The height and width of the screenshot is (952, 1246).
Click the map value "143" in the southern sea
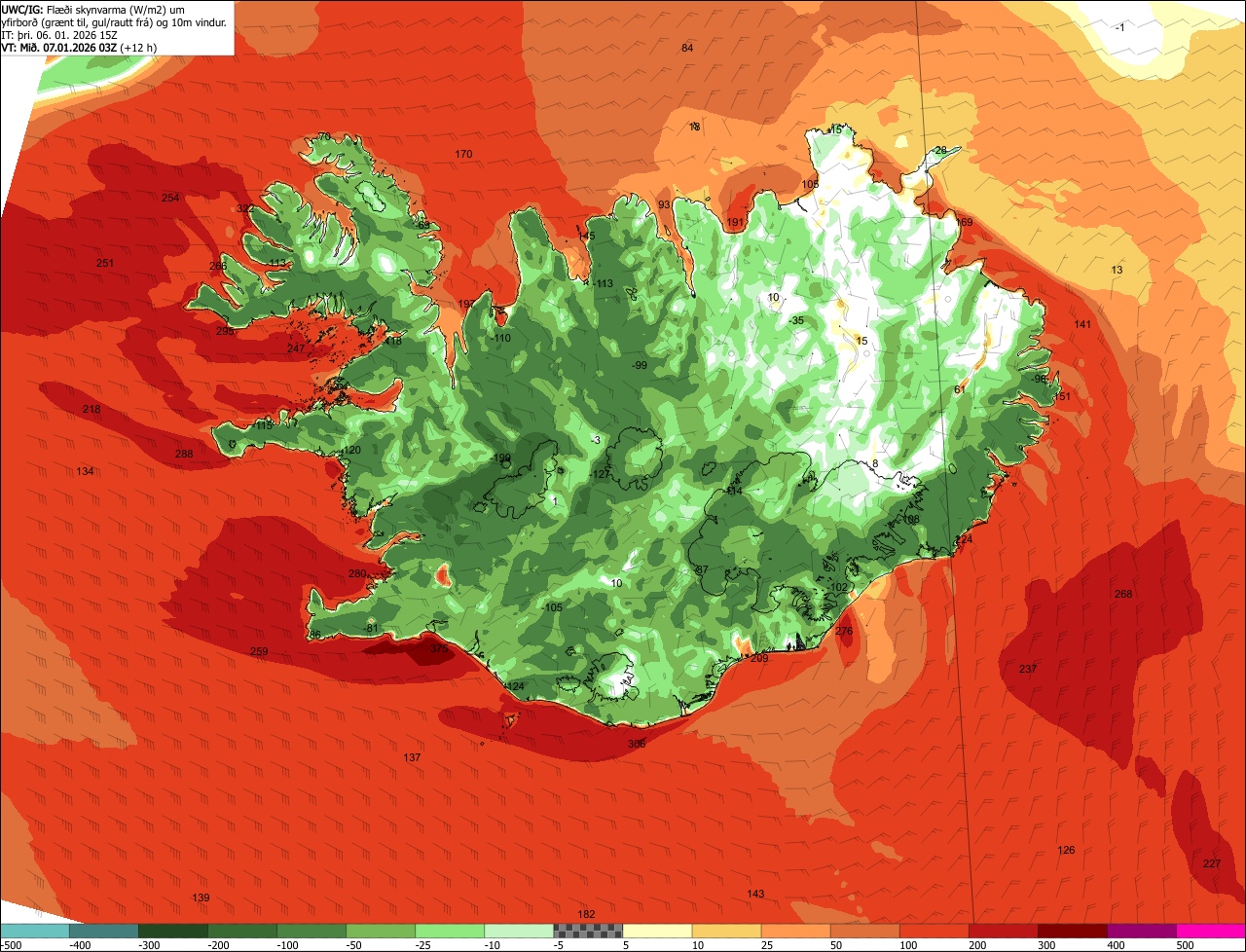(x=755, y=894)
